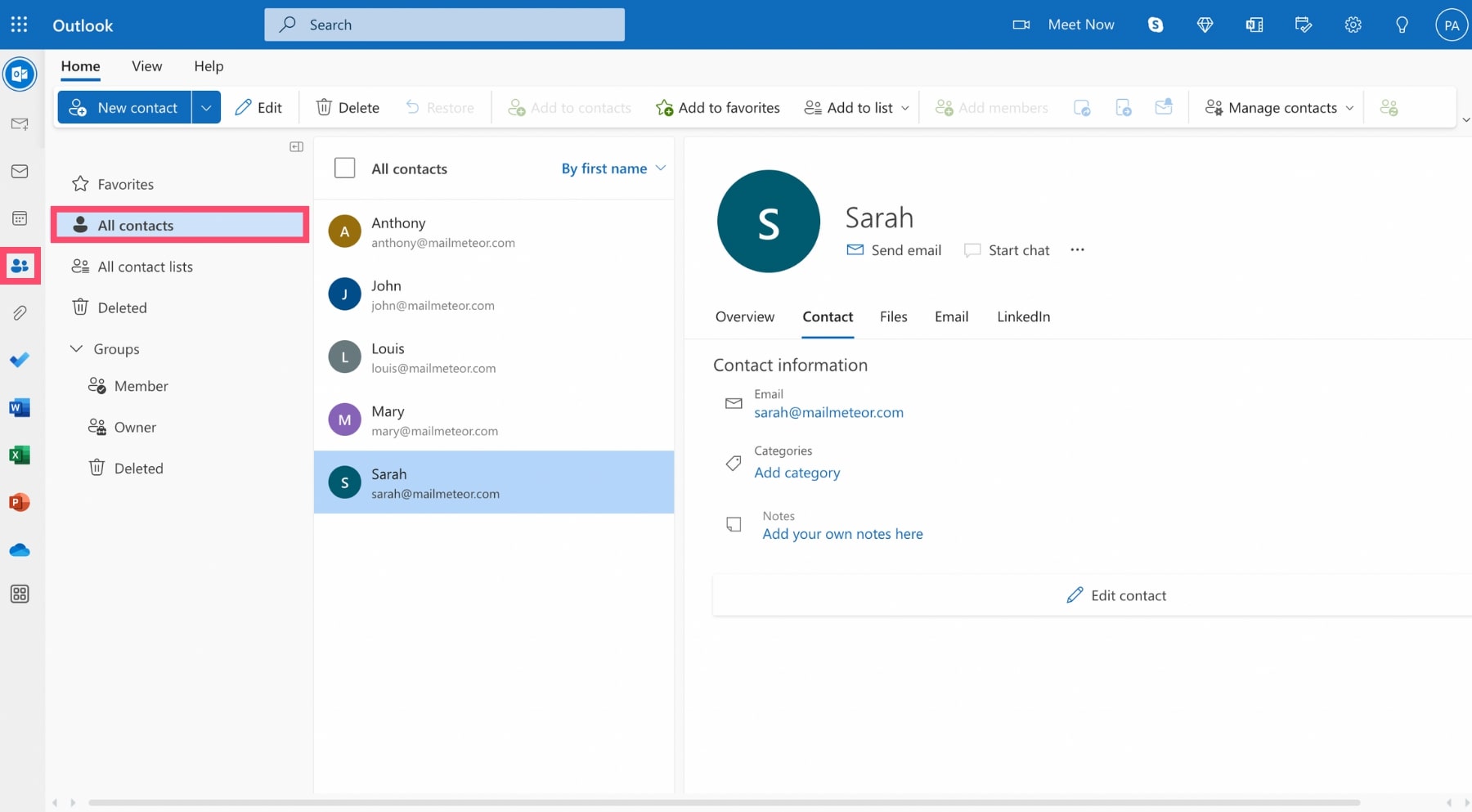Collapse the Groups section
Screen dimensions: 1472x812
click(x=76, y=348)
